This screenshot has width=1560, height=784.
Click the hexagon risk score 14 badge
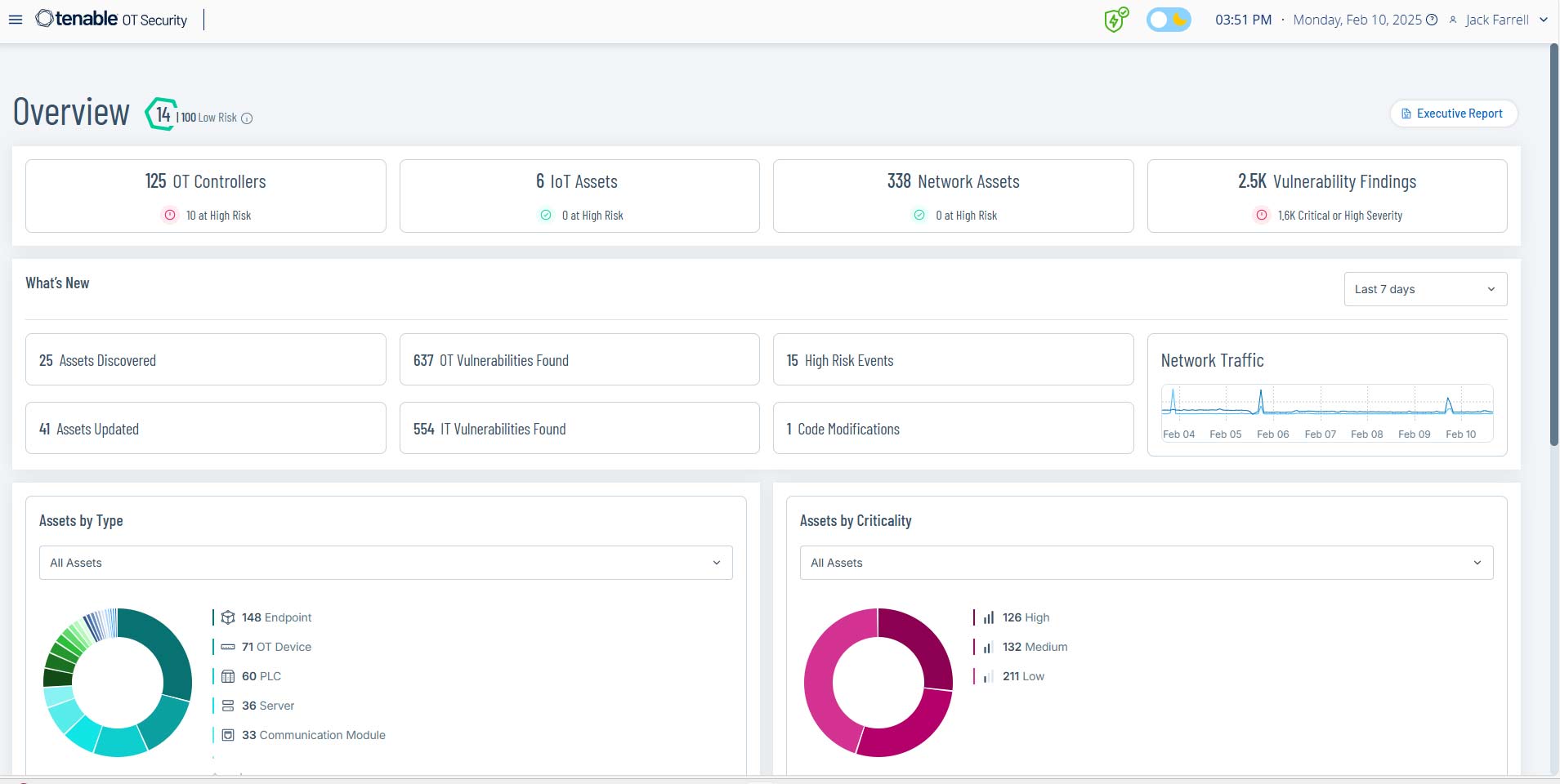[161, 114]
